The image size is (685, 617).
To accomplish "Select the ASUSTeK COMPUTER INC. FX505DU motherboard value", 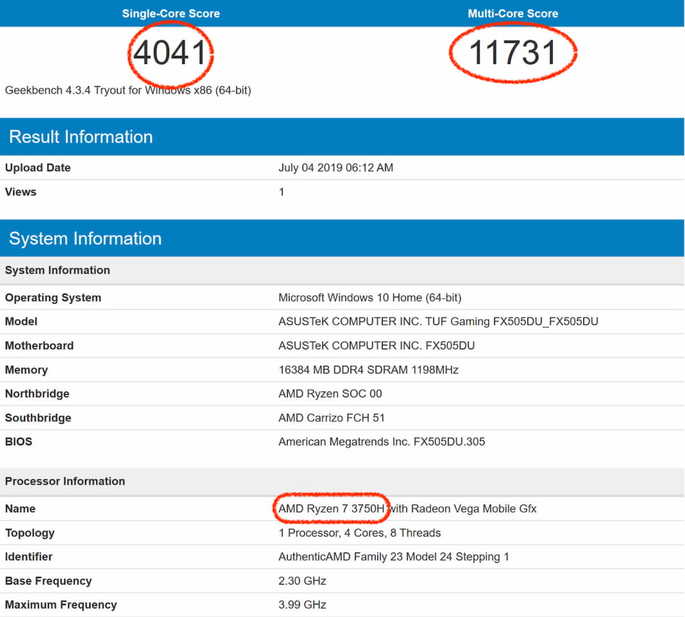I will [x=377, y=346].
